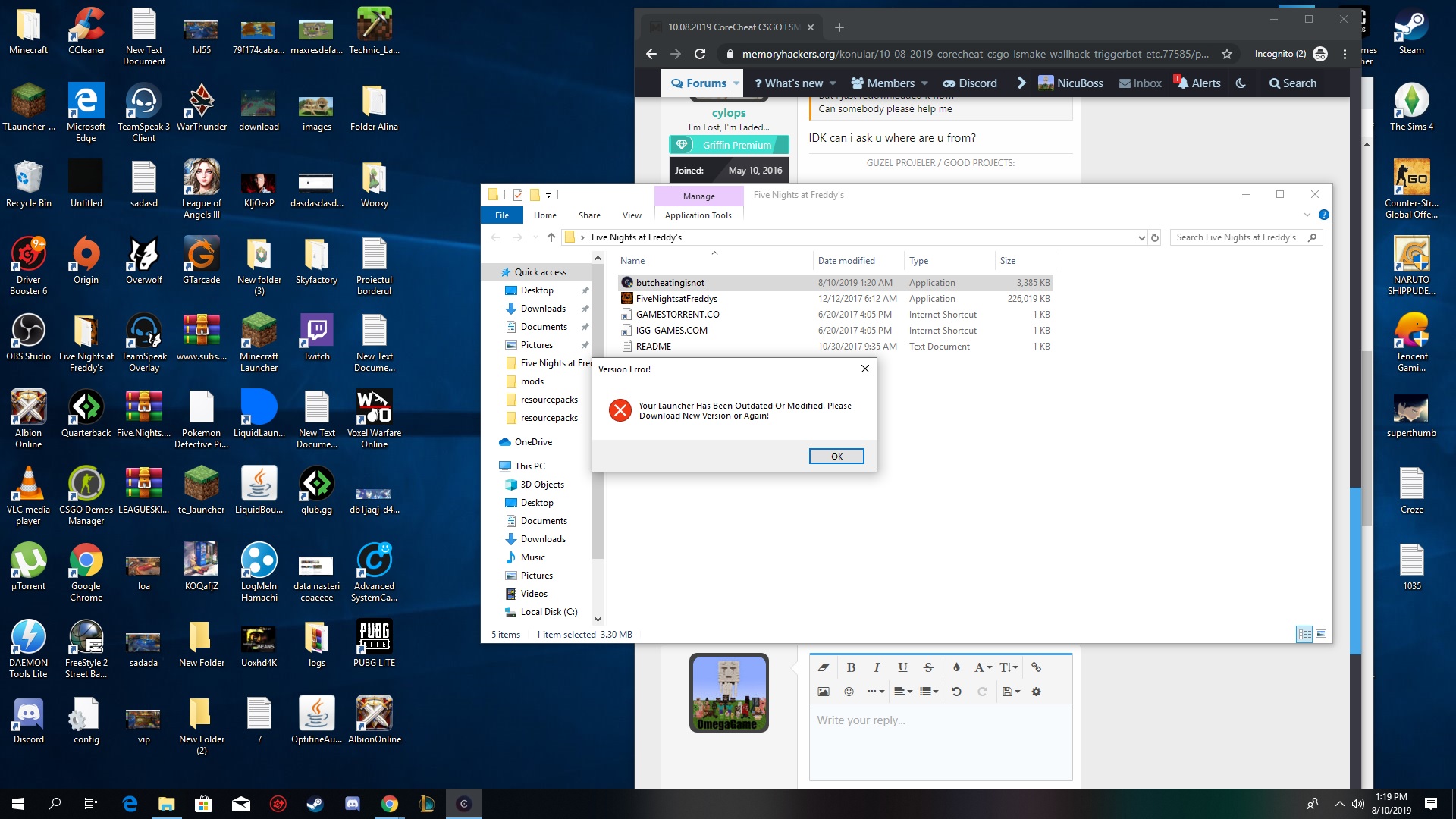Open the smilies picker in reply editor

pos(849,692)
